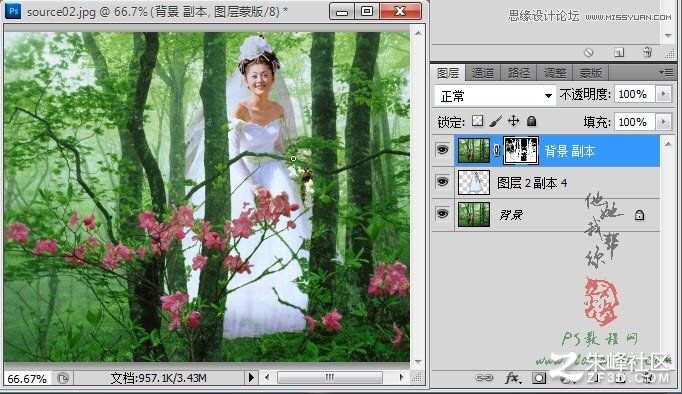Open the 蒙版 panel tab

pos(590,73)
